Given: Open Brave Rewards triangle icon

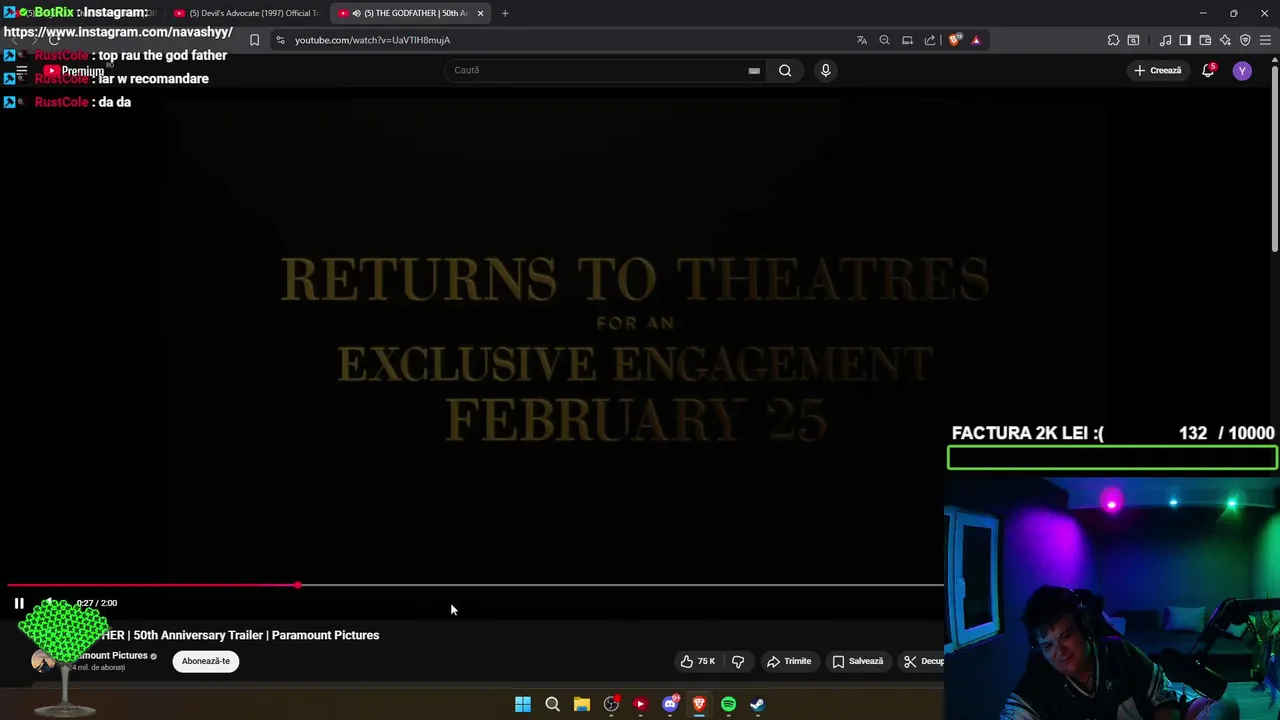Looking at the screenshot, I should (976, 40).
